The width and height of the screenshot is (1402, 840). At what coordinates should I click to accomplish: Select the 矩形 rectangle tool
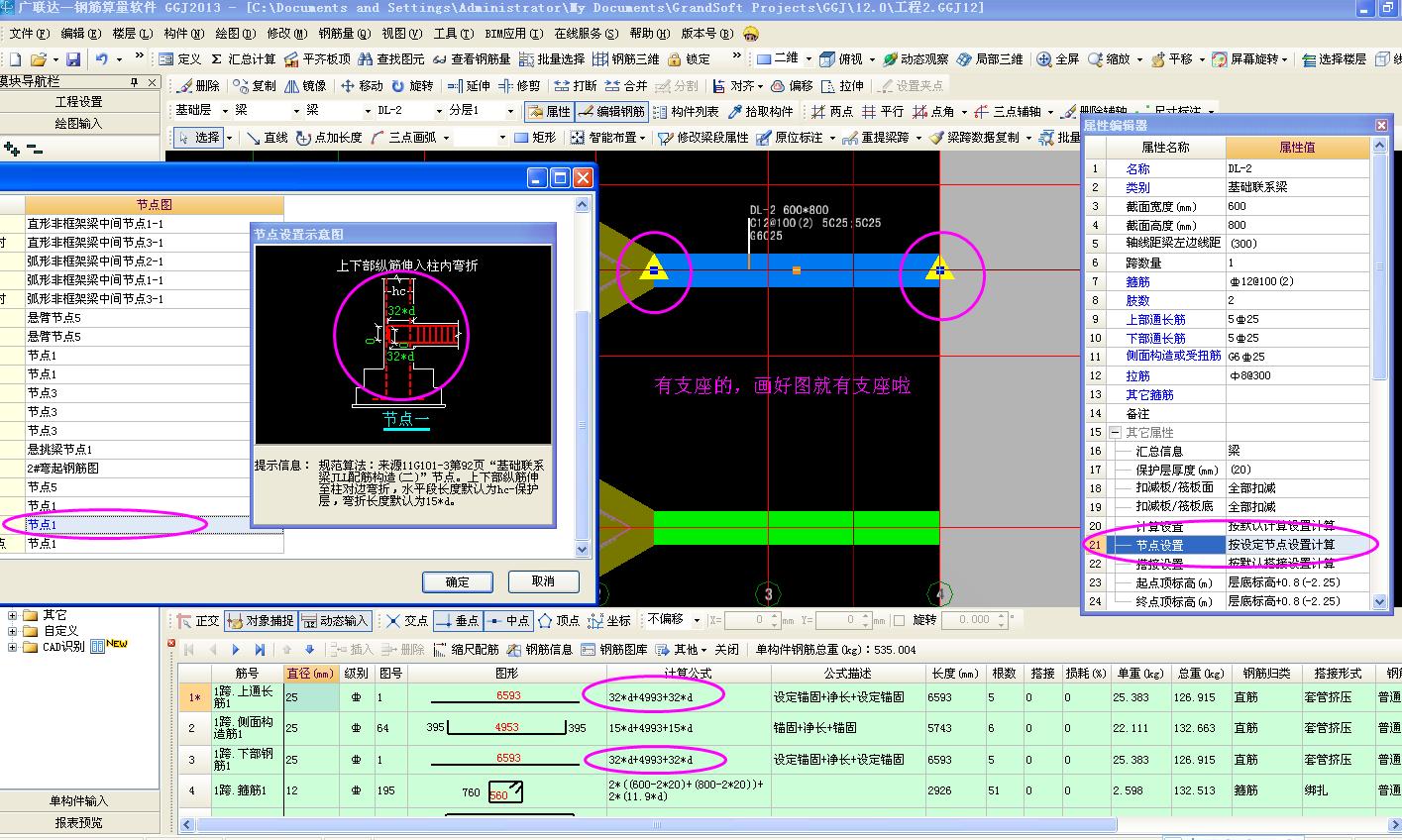tap(534, 138)
